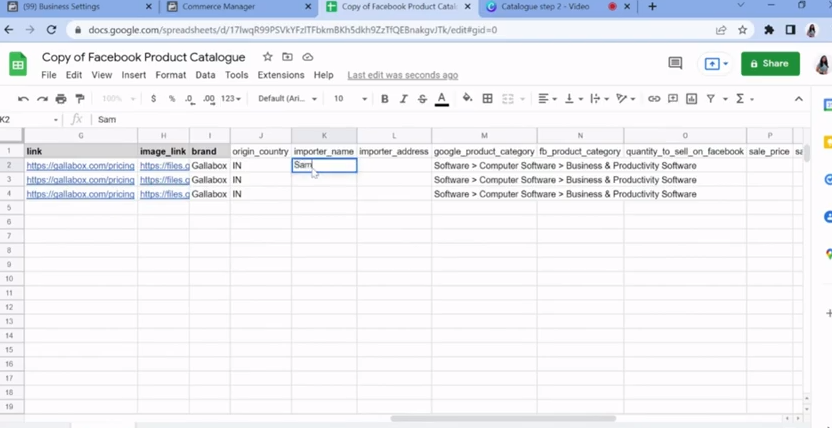Star the spreadsheet document
The image size is (832, 428).
tap(267, 57)
